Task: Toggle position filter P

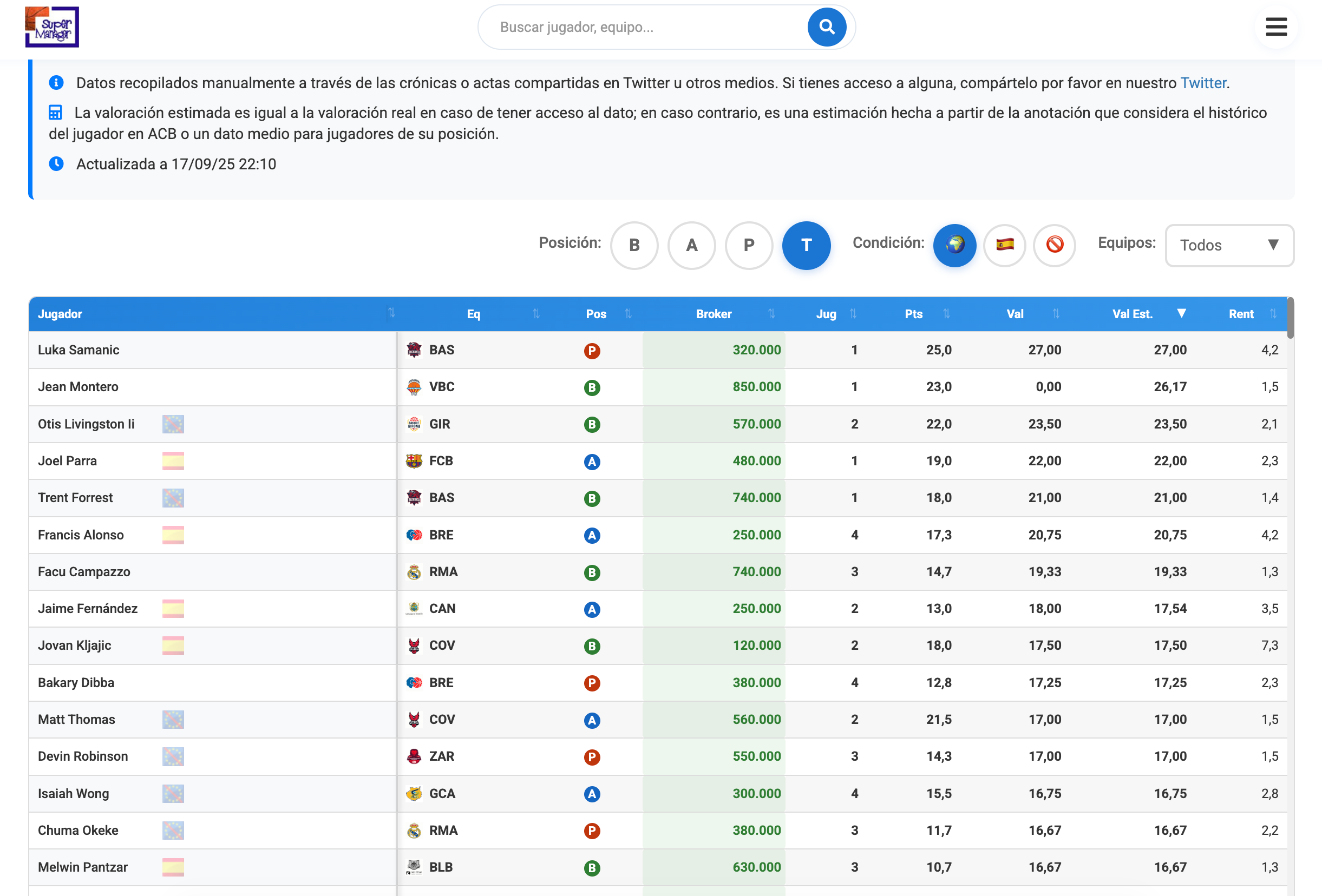Action: tap(749, 245)
